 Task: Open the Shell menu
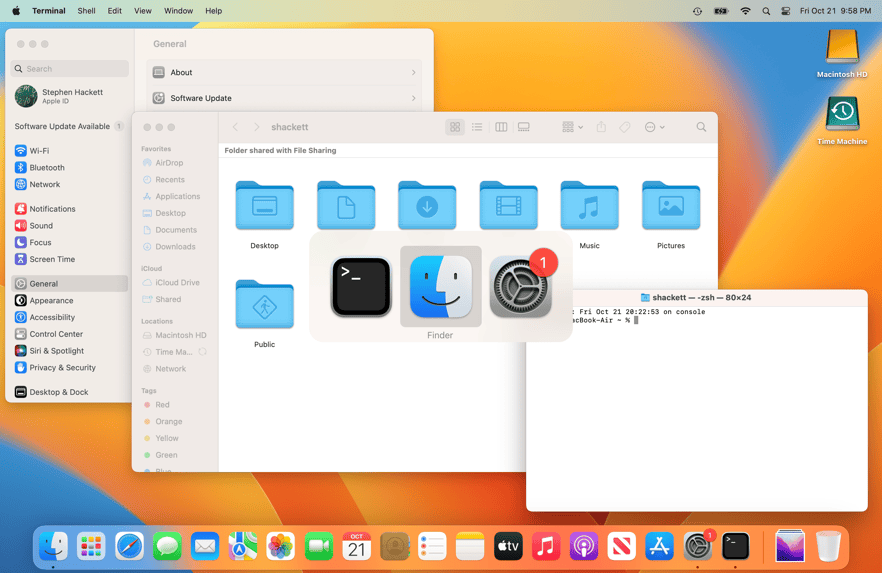(86, 11)
